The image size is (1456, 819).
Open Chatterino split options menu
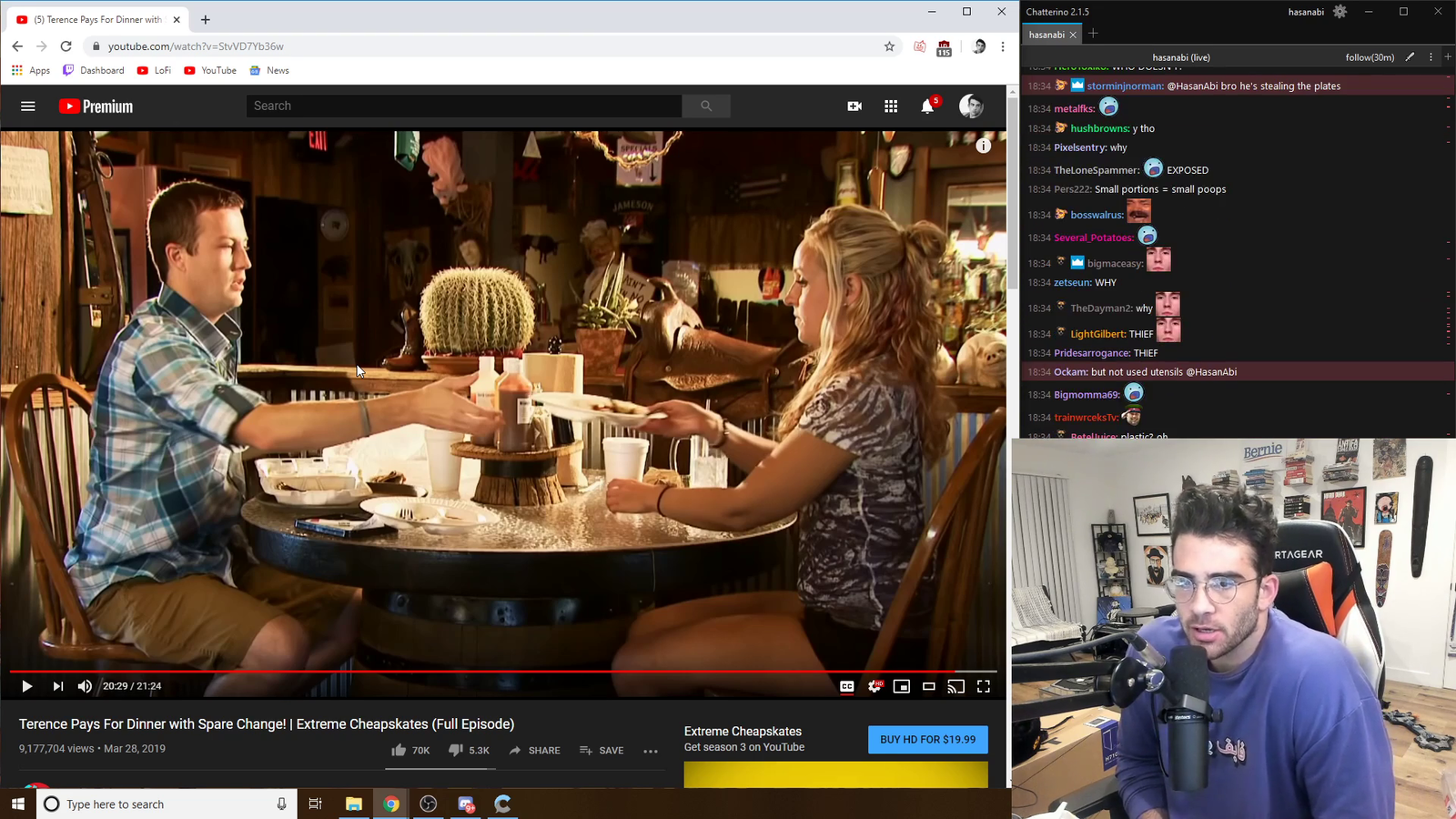click(1431, 56)
